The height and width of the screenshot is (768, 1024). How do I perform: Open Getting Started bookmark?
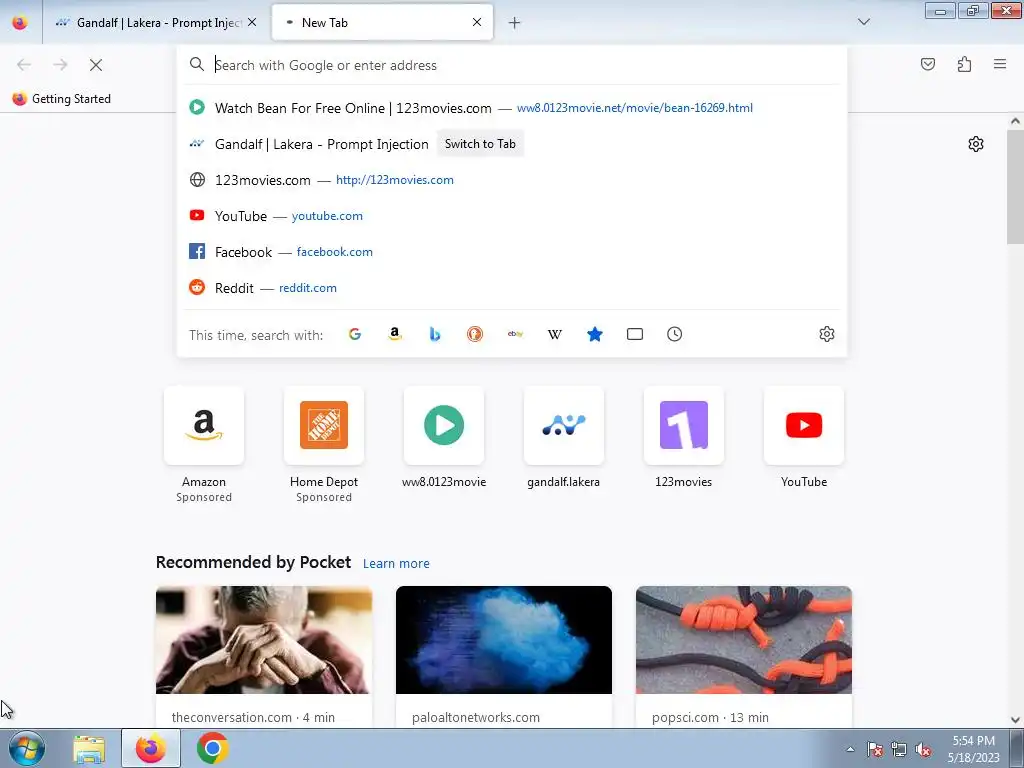coord(61,99)
